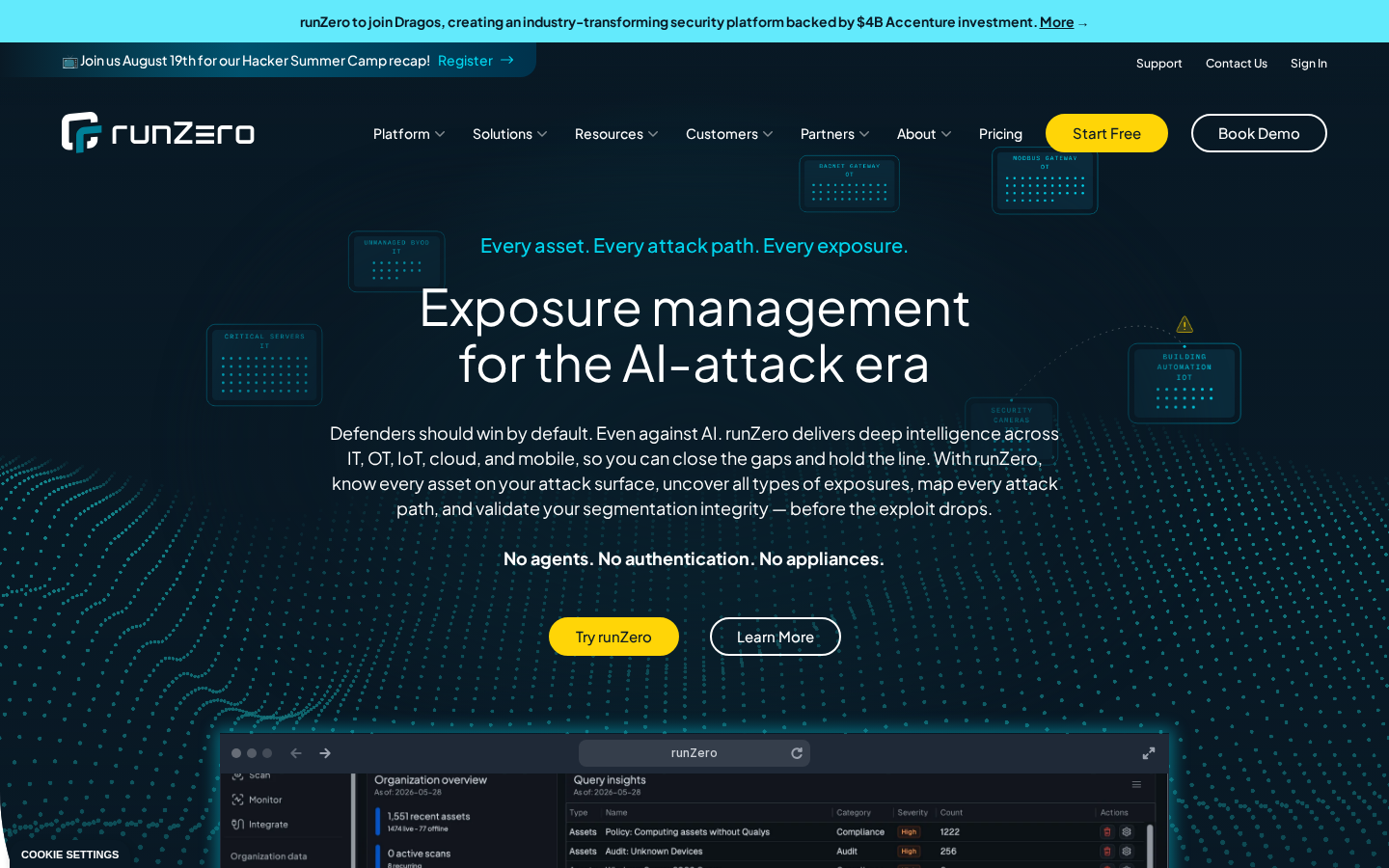Select Monitor in the demo sidebar
The width and height of the screenshot is (1389, 868).
click(x=257, y=800)
